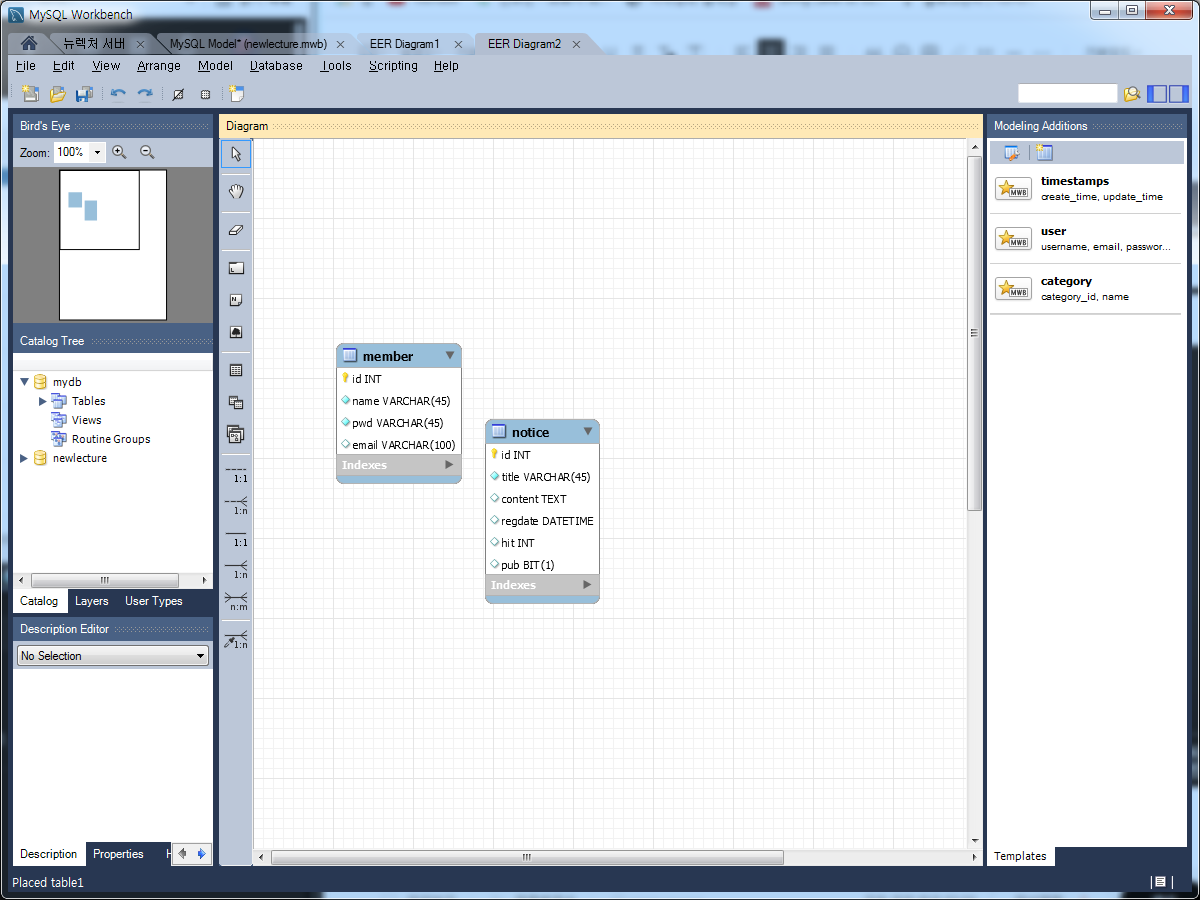
Task: Toggle the right sidebar visibility button
Action: pos(1179,94)
